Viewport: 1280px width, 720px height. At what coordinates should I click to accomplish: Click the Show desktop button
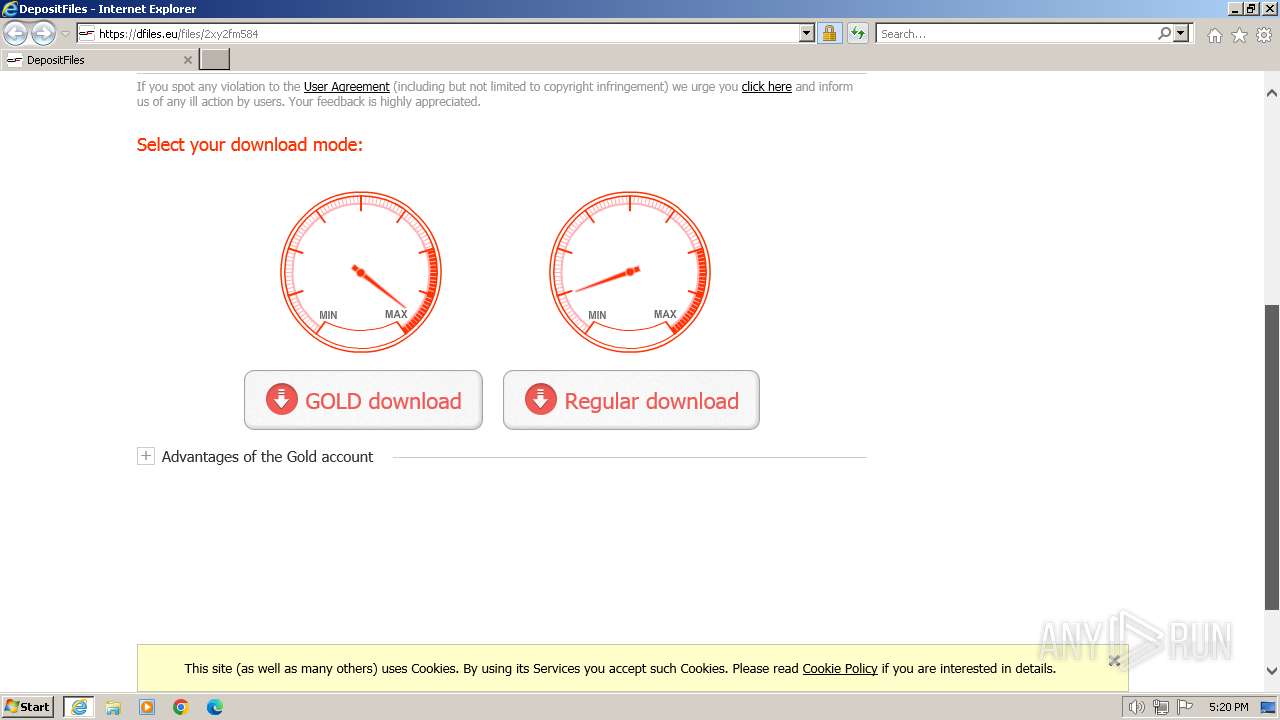pyautogui.click(x=1269, y=707)
